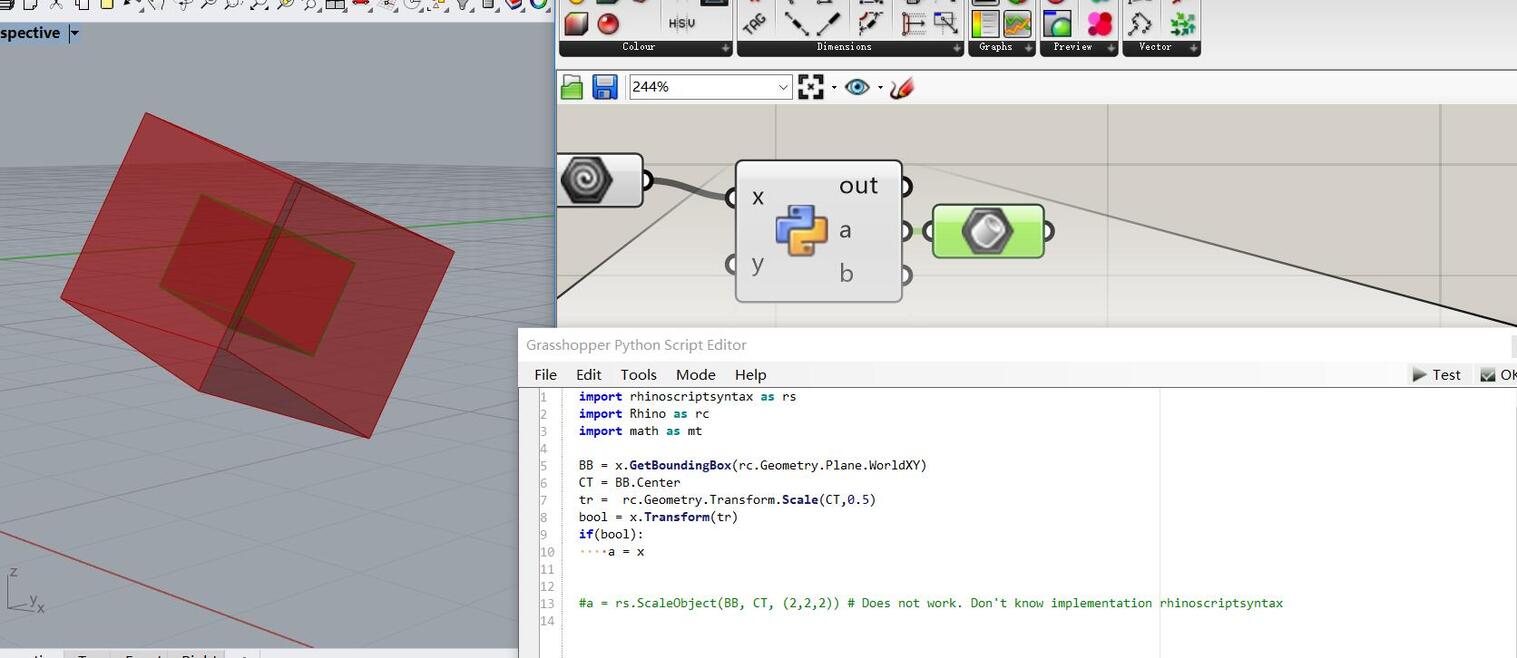Screen dimensions: 1517x658
Task: Open the 244% zoom level dropdown
Action: 784,87
